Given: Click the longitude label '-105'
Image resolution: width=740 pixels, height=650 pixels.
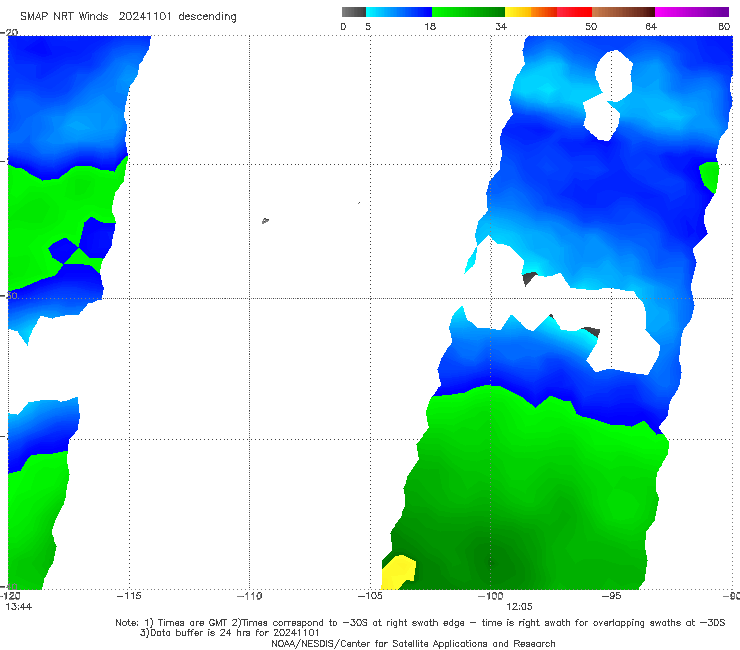Looking at the screenshot, I should point(370,596).
